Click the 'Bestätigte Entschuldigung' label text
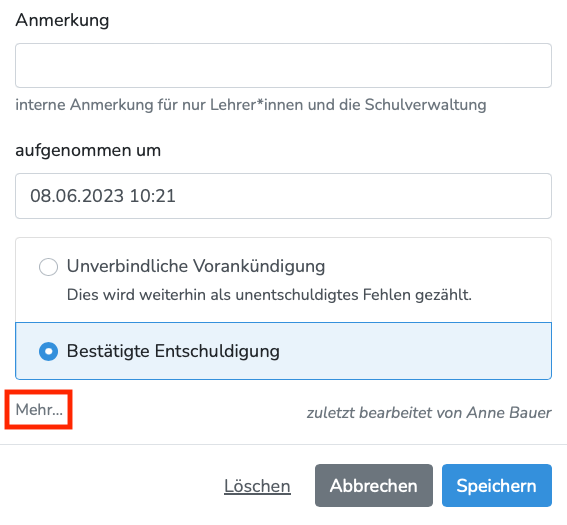 point(173,351)
